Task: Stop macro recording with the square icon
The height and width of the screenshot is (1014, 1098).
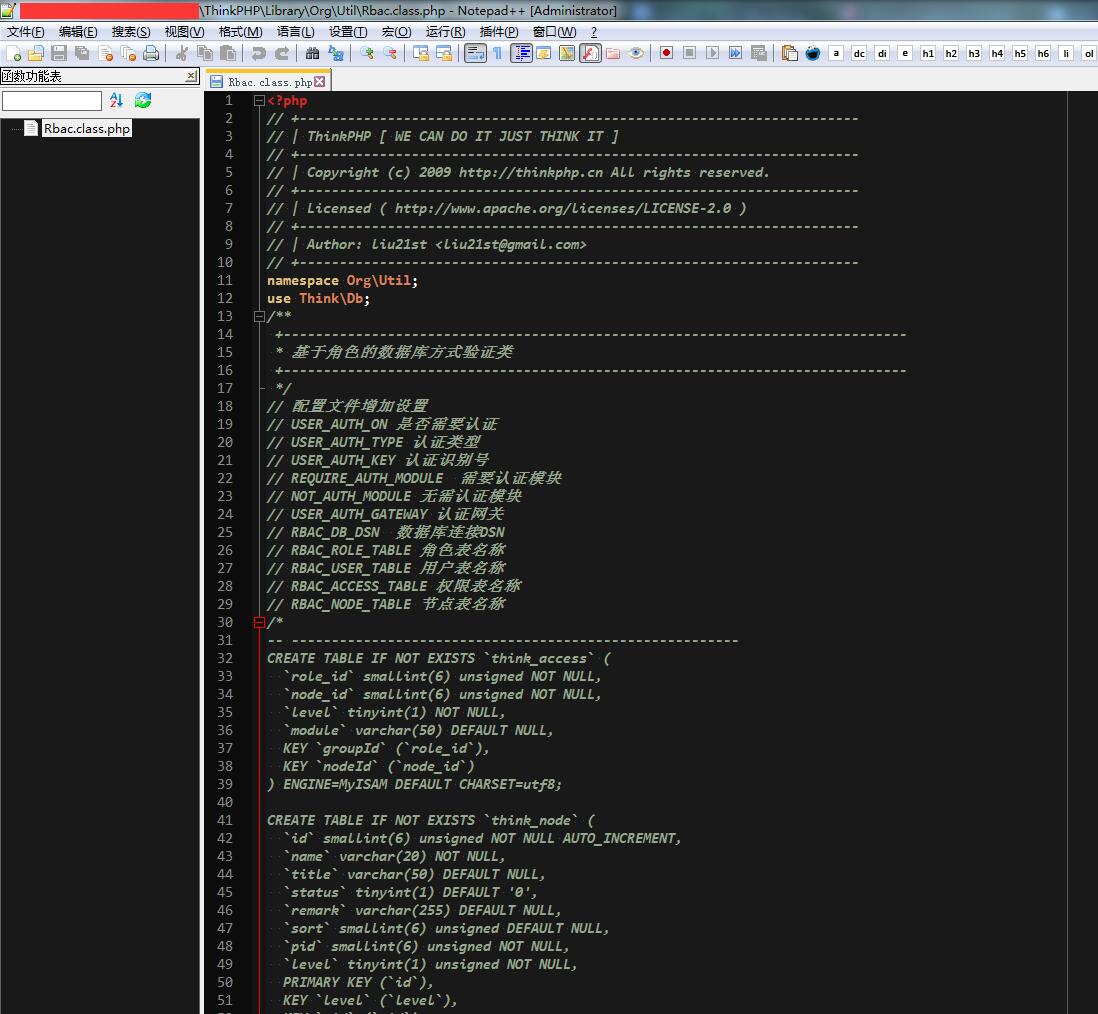Action: pos(690,53)
